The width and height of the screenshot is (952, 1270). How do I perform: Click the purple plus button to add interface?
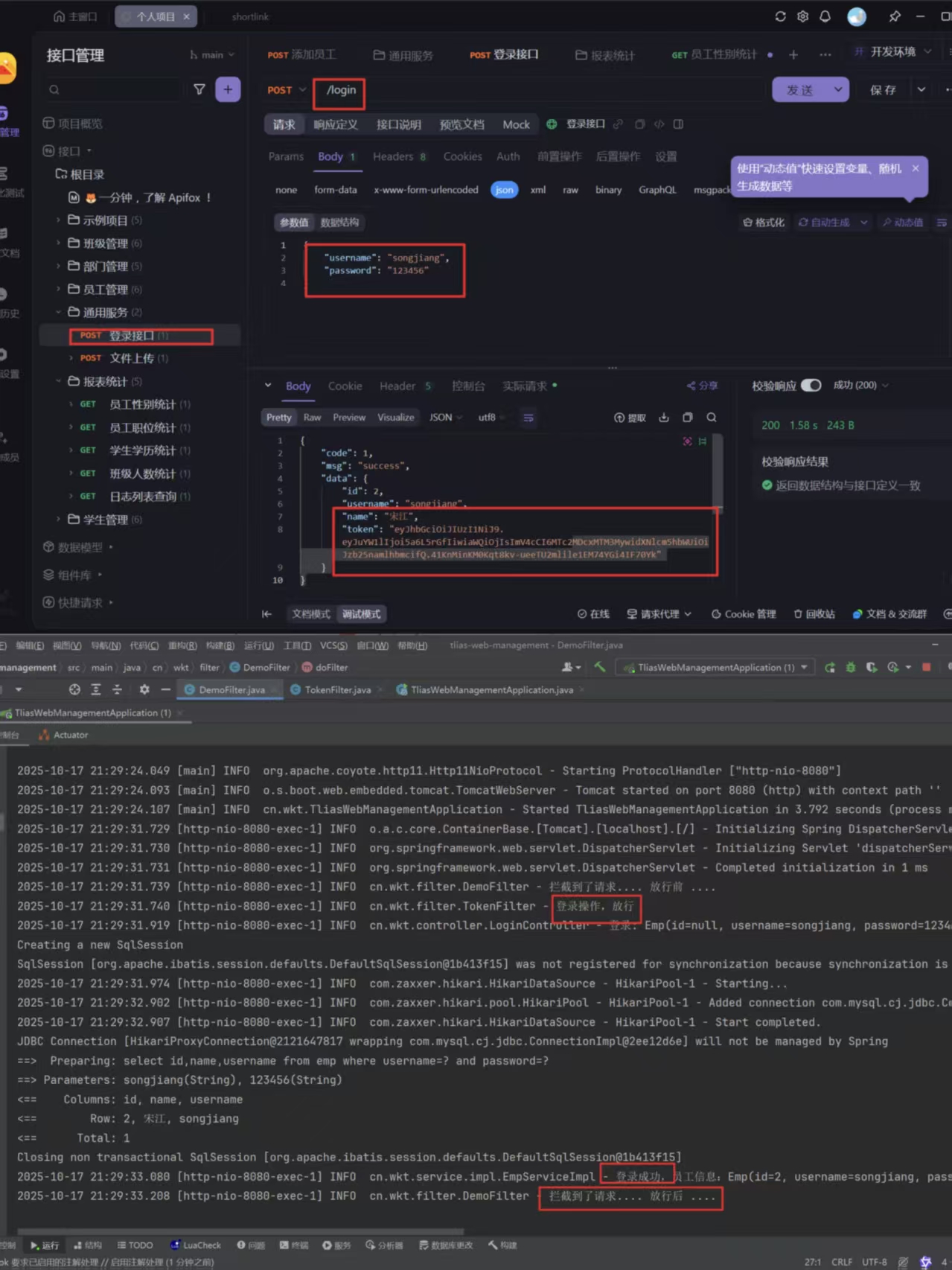pyautogui.click(x=228, y=89)
